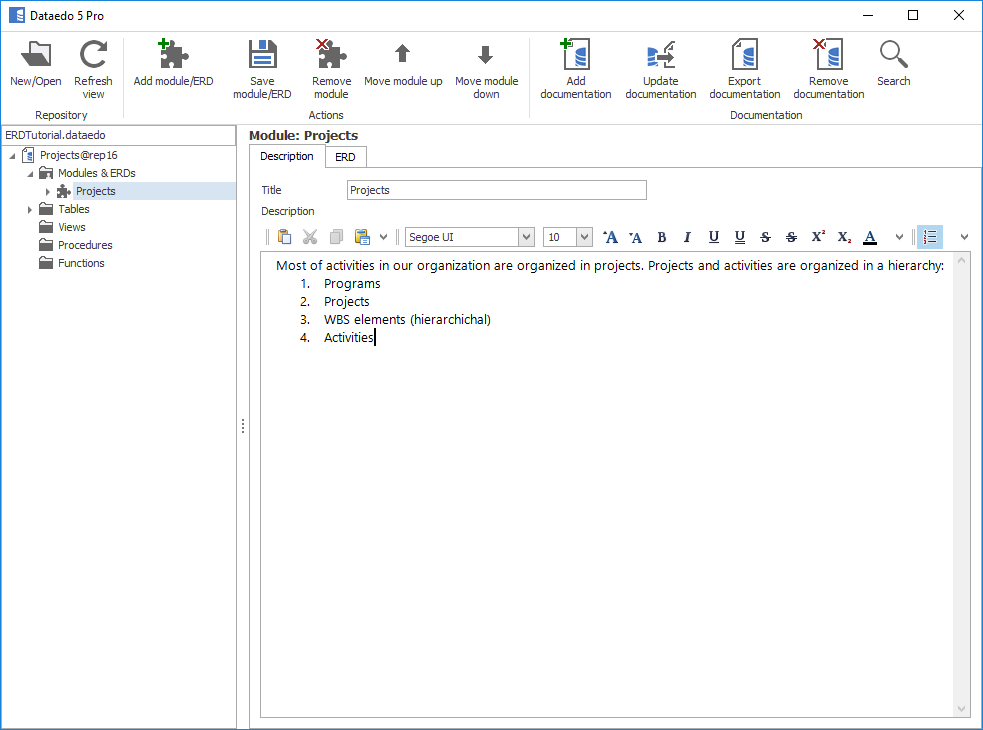Click the Update documentation icon
This screenshot has width=983, height=730.
tap(660, 56)
